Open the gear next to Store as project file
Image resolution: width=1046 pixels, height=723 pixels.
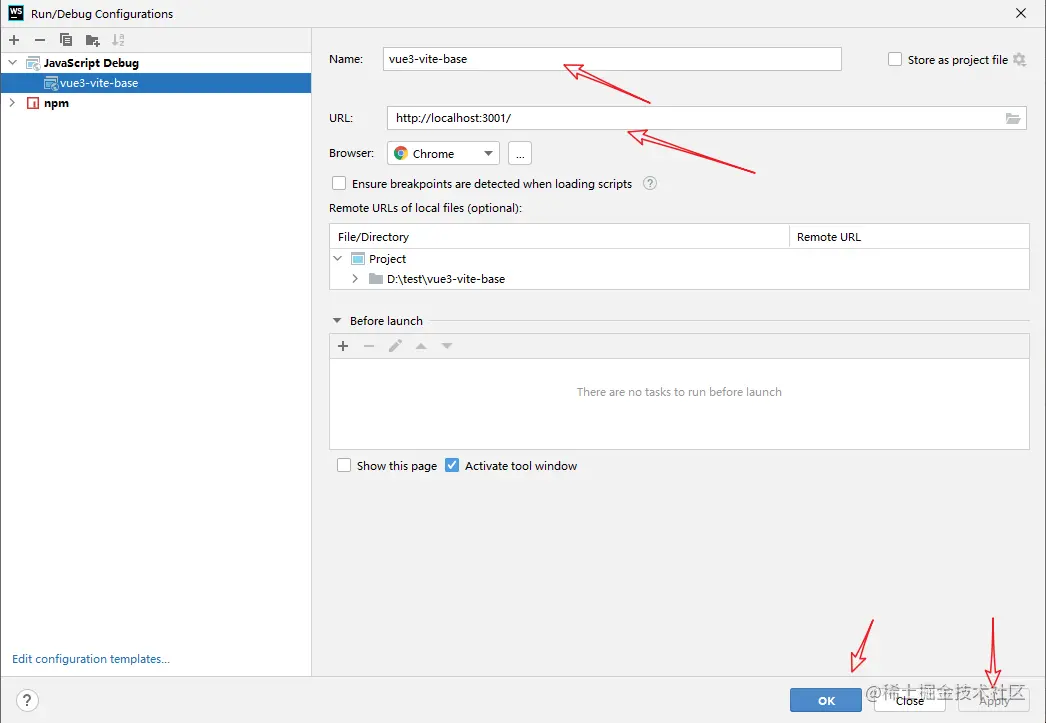pos(1019,59)
